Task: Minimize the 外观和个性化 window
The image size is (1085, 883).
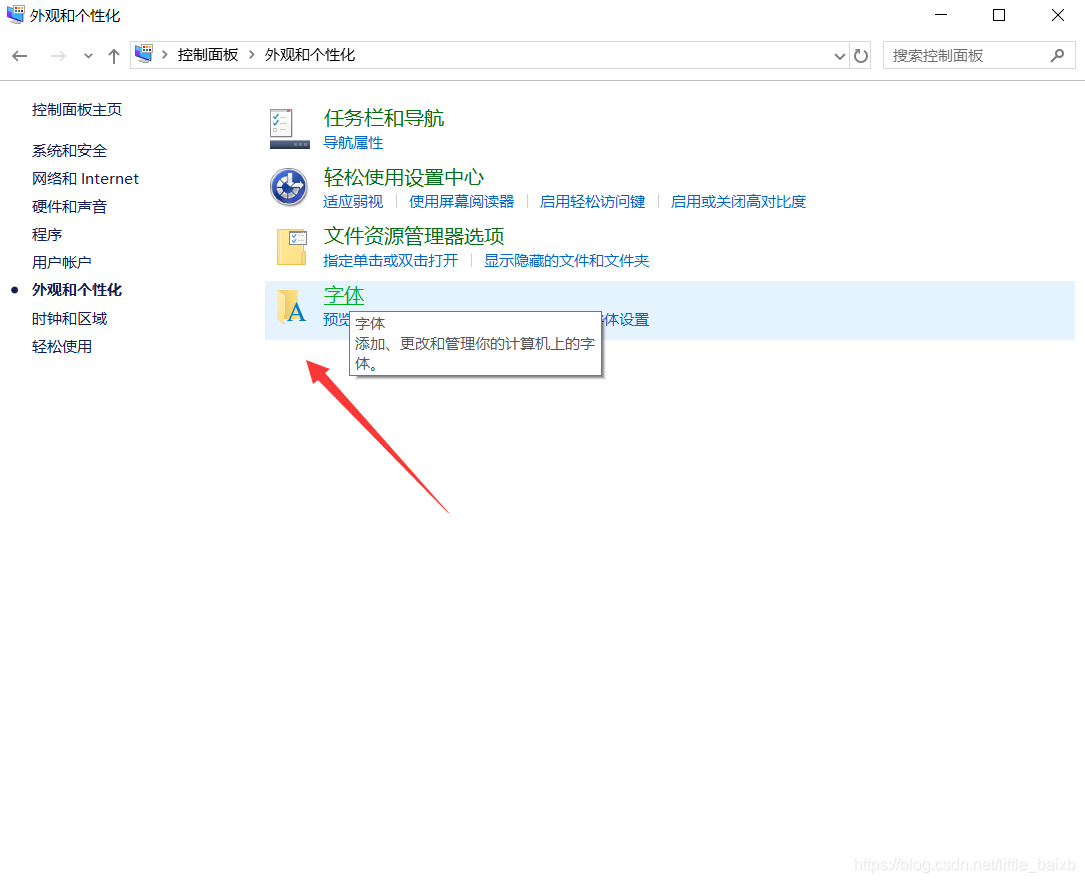Action: tap(941, 15)
